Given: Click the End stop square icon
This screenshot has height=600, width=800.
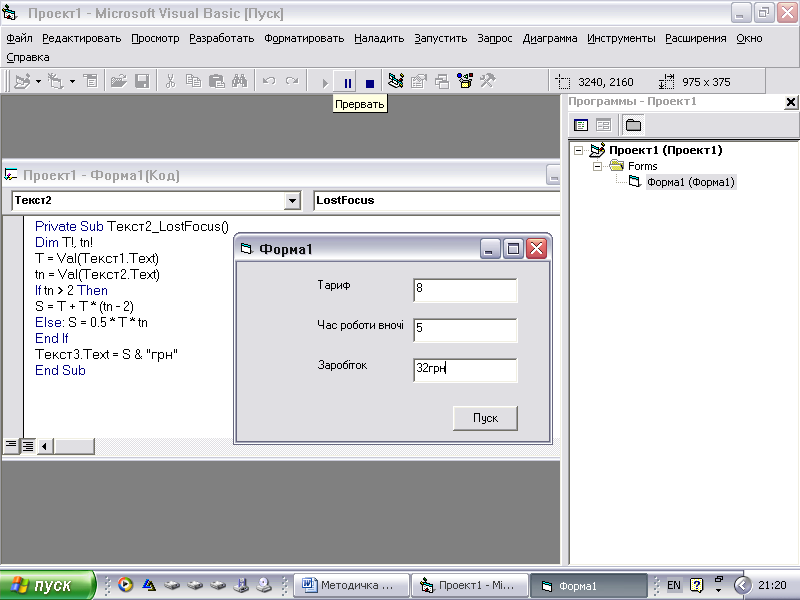Looking at the screenshot, I should coord(370,83).
